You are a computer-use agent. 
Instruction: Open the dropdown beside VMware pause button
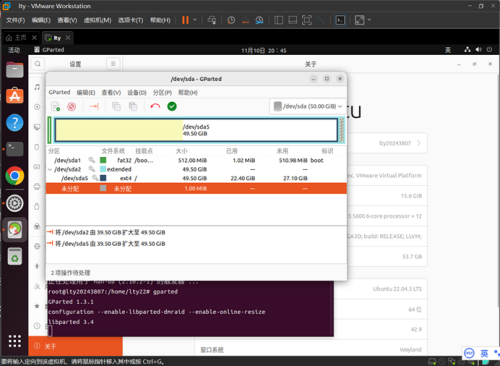195,20
